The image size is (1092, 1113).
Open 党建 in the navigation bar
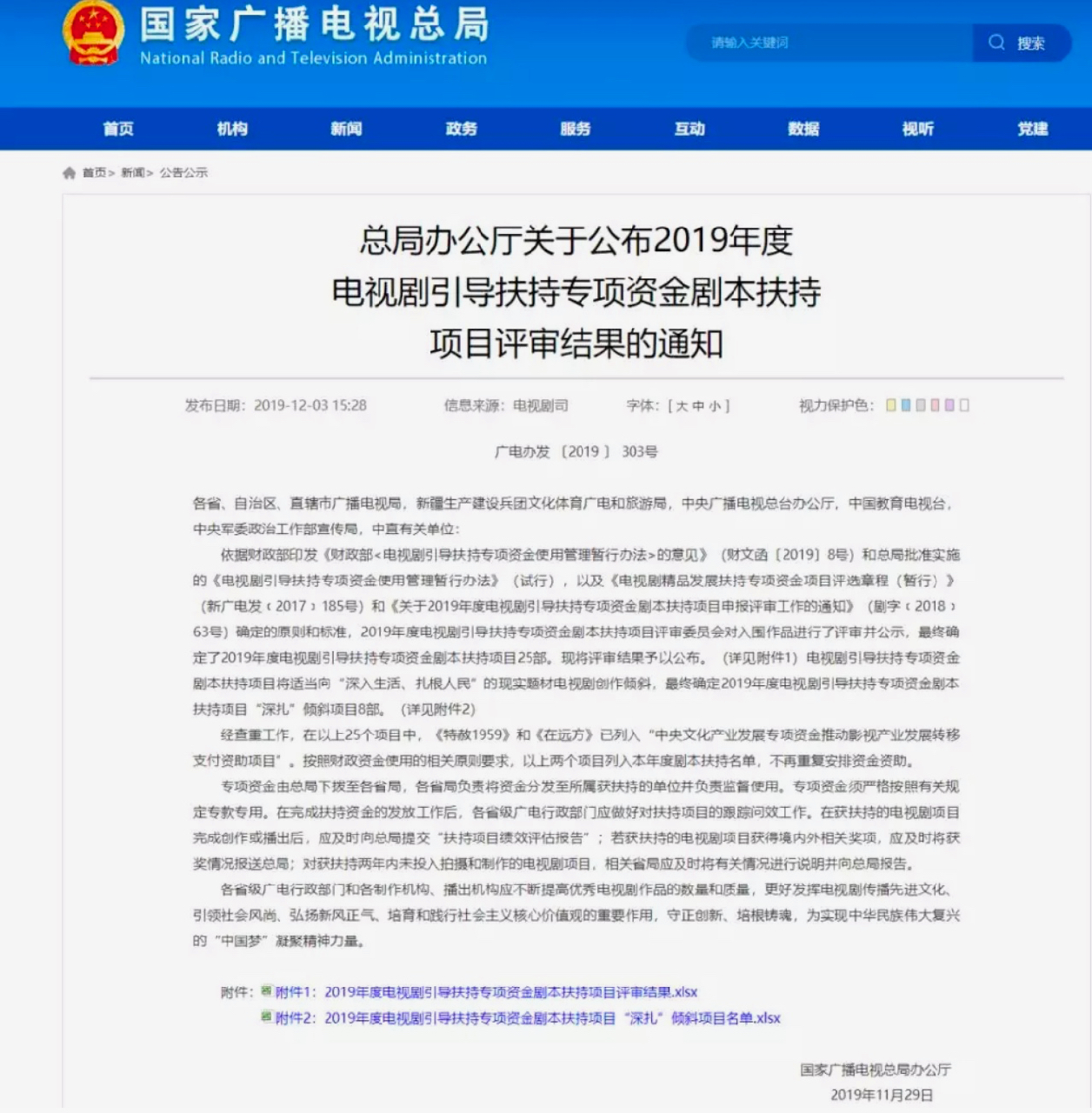1032,129
